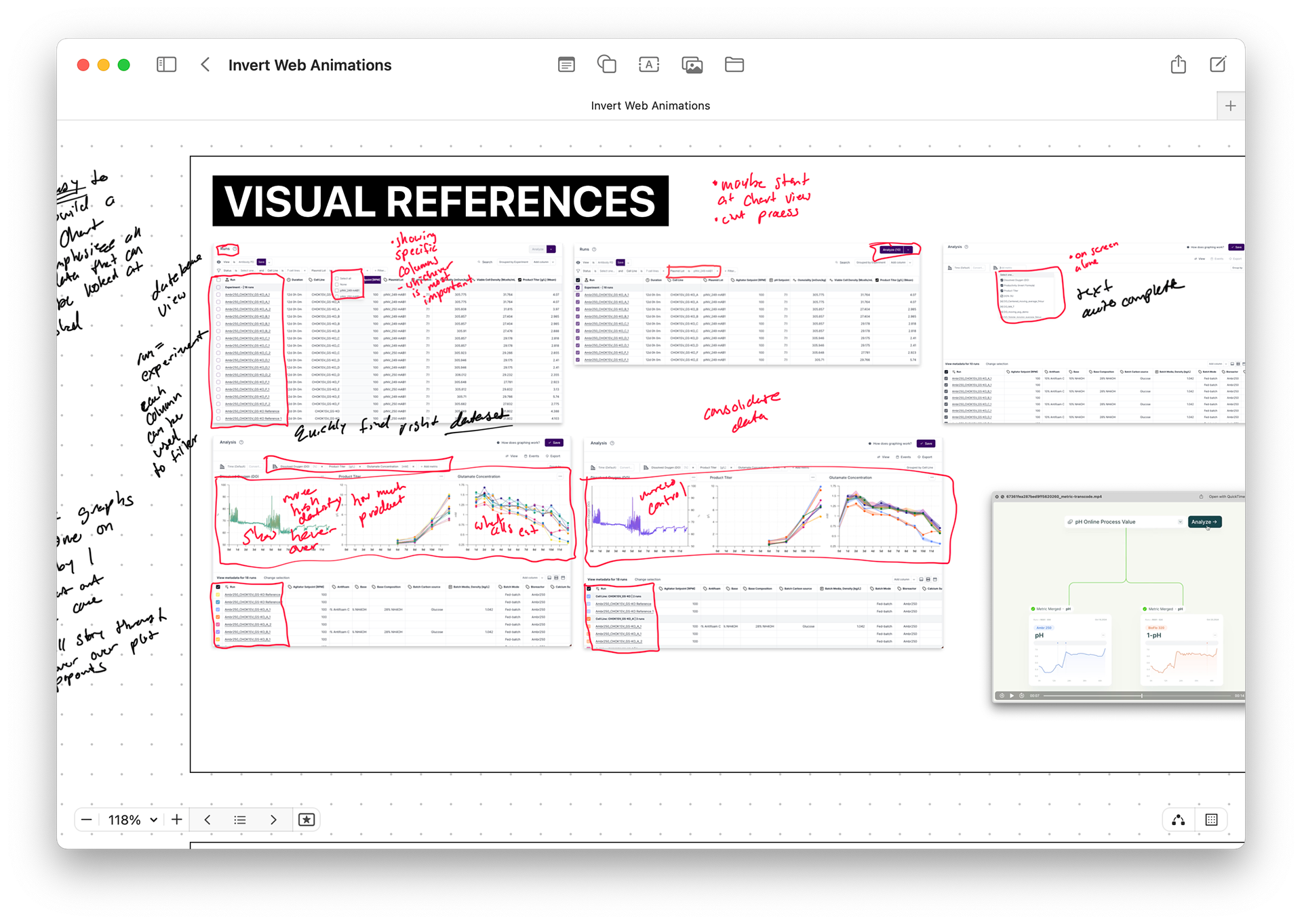Viewport: 1302px width, 924px height.
Task: Click the red window close button
Action: click(x=83, y=65)
